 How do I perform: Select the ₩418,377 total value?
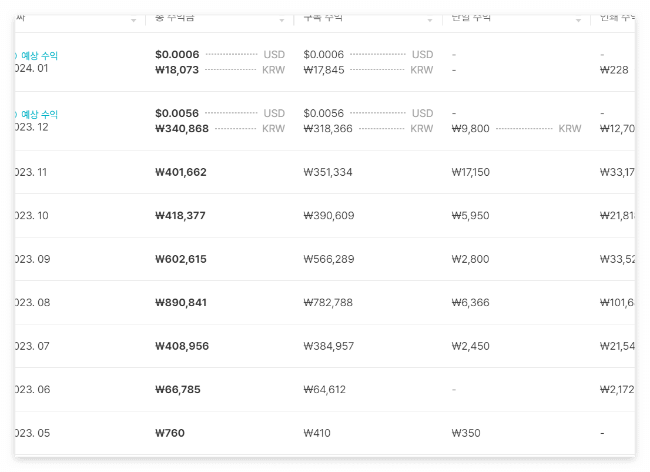click(x=180, y=215)
